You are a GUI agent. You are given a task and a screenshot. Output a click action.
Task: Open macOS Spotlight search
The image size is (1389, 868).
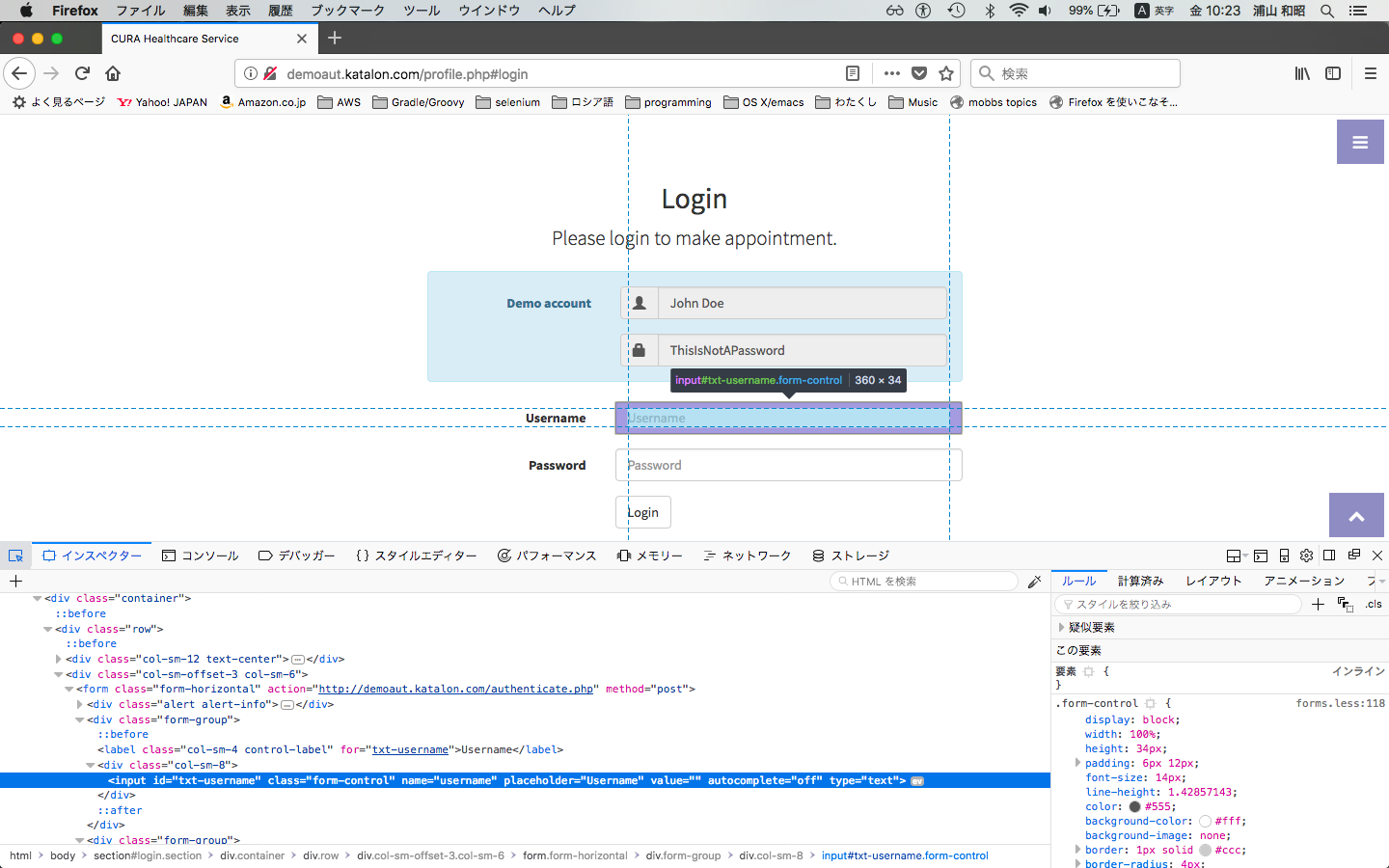(x=1327, y=11)
